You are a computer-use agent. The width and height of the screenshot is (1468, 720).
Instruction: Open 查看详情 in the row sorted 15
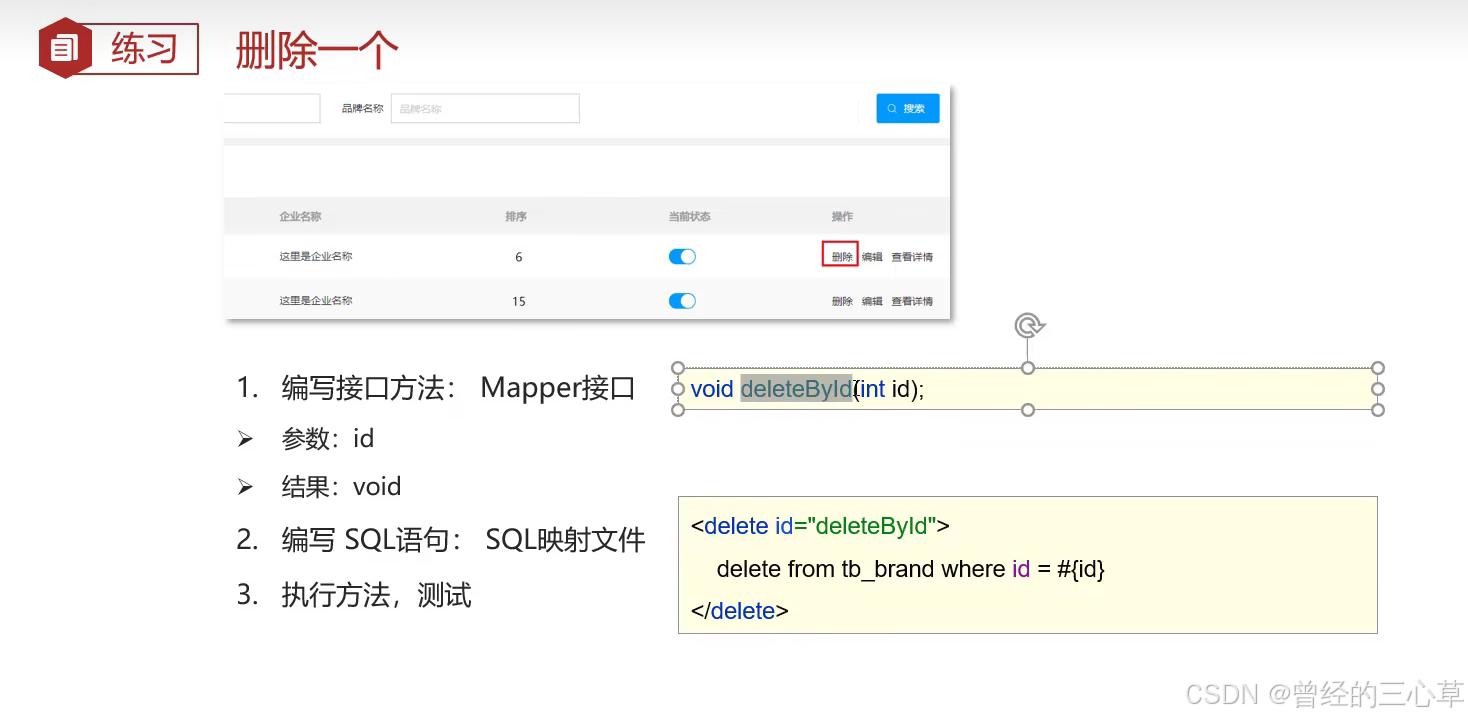click(912, 301)
